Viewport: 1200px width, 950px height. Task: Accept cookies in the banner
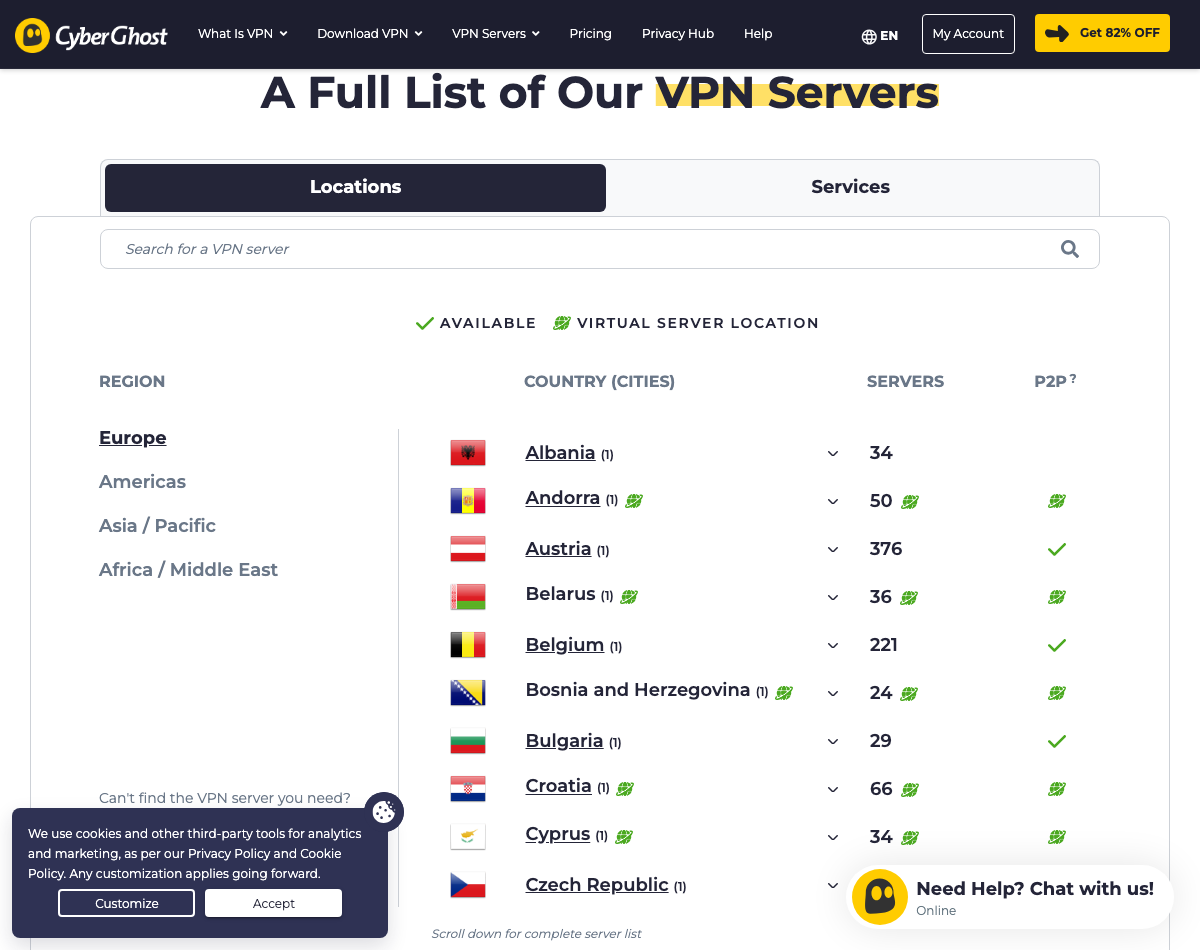tap(273, 903)
